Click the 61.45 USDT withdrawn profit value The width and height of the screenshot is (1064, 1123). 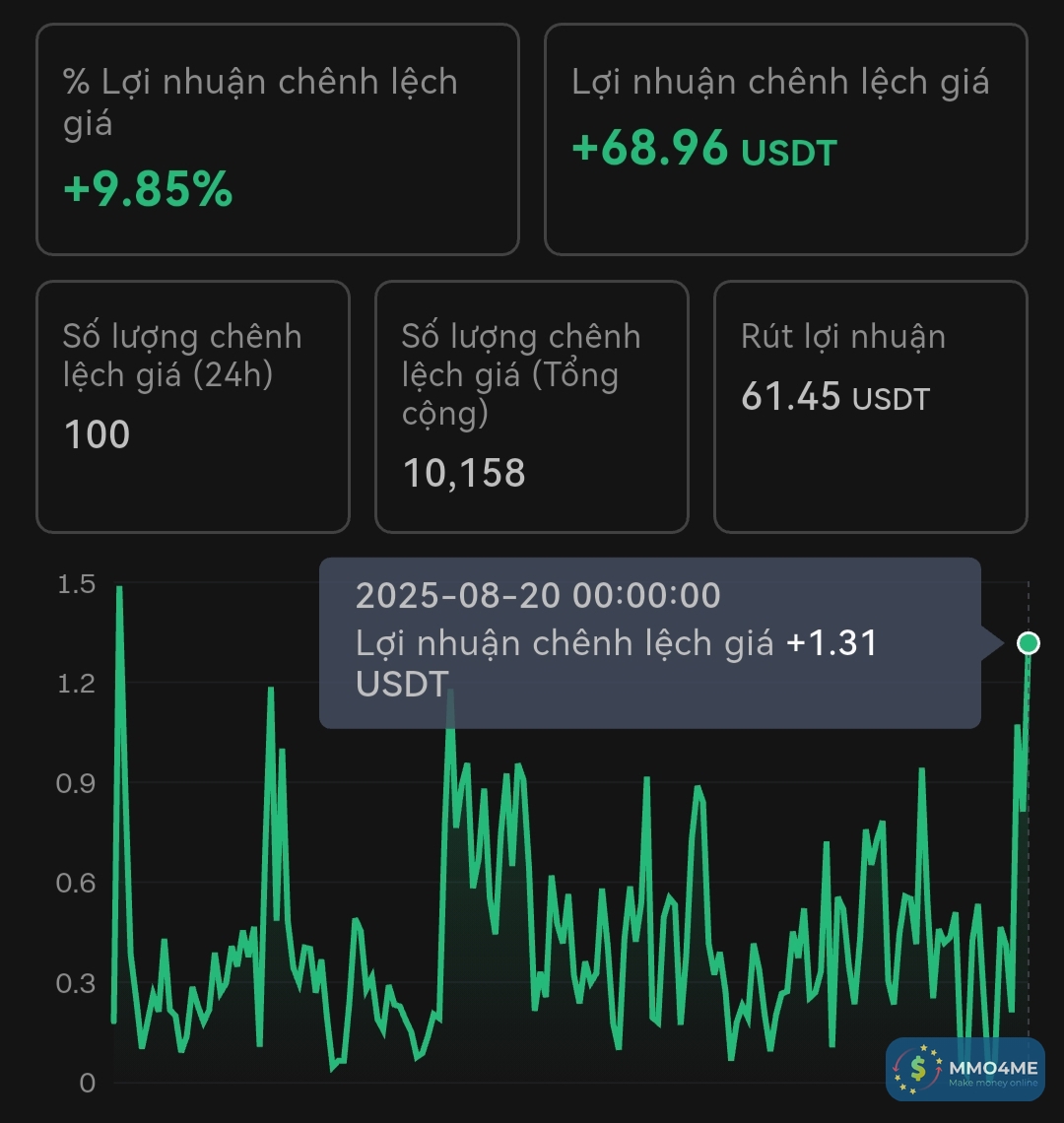(834, 397)
